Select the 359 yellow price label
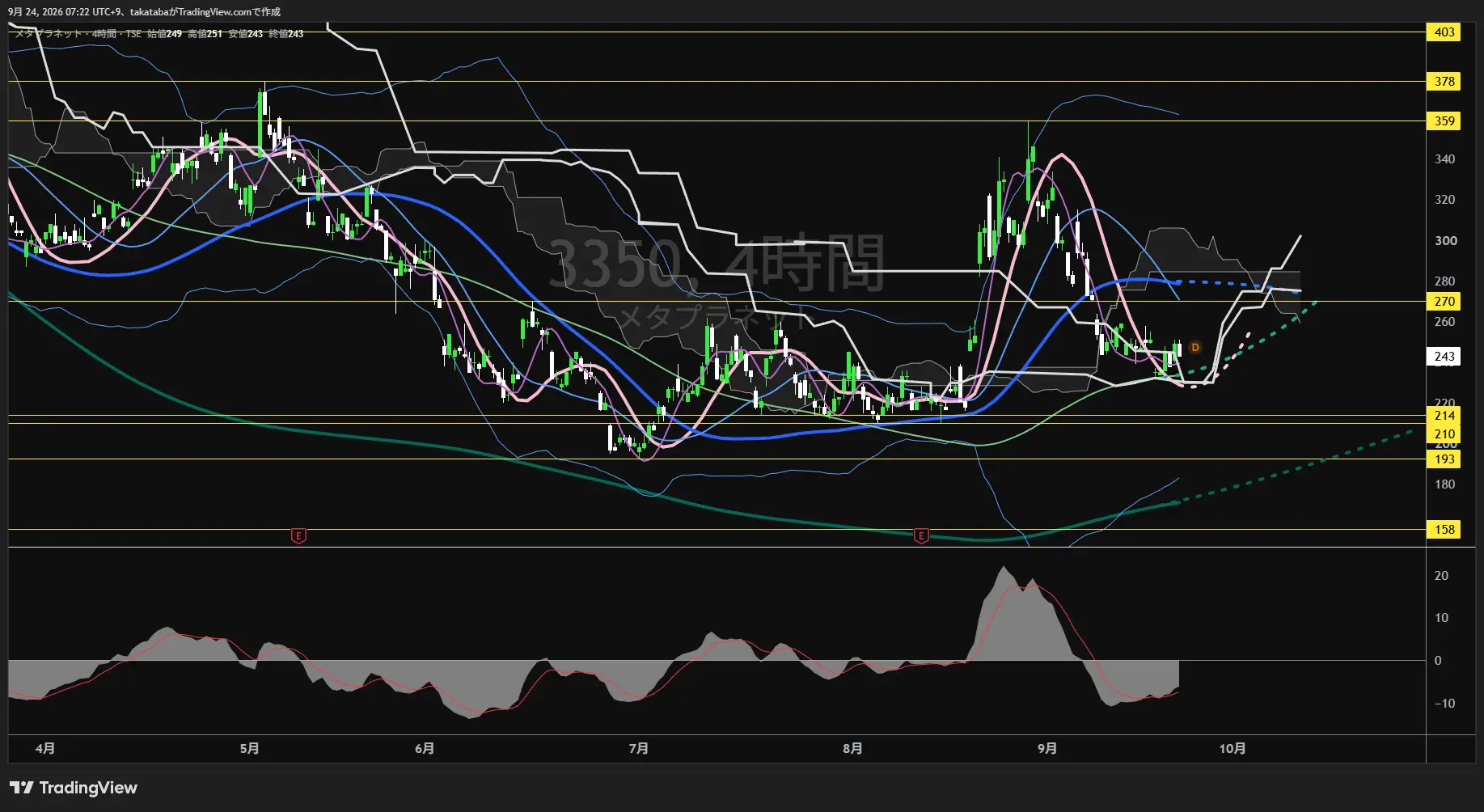This screenshot has height=812, width=1484. (x=1444, y=121)
